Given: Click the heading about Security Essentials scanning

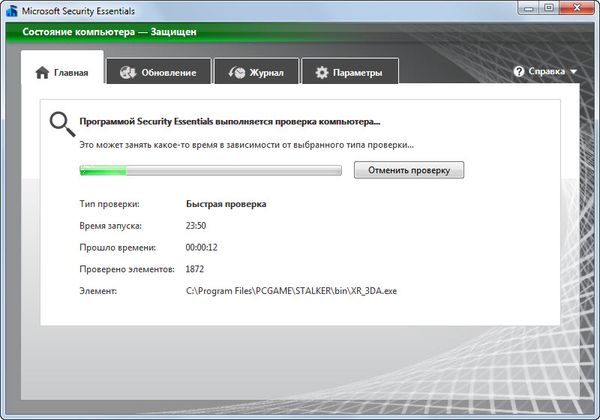Looking at the screenshot, I should [230, 122].
